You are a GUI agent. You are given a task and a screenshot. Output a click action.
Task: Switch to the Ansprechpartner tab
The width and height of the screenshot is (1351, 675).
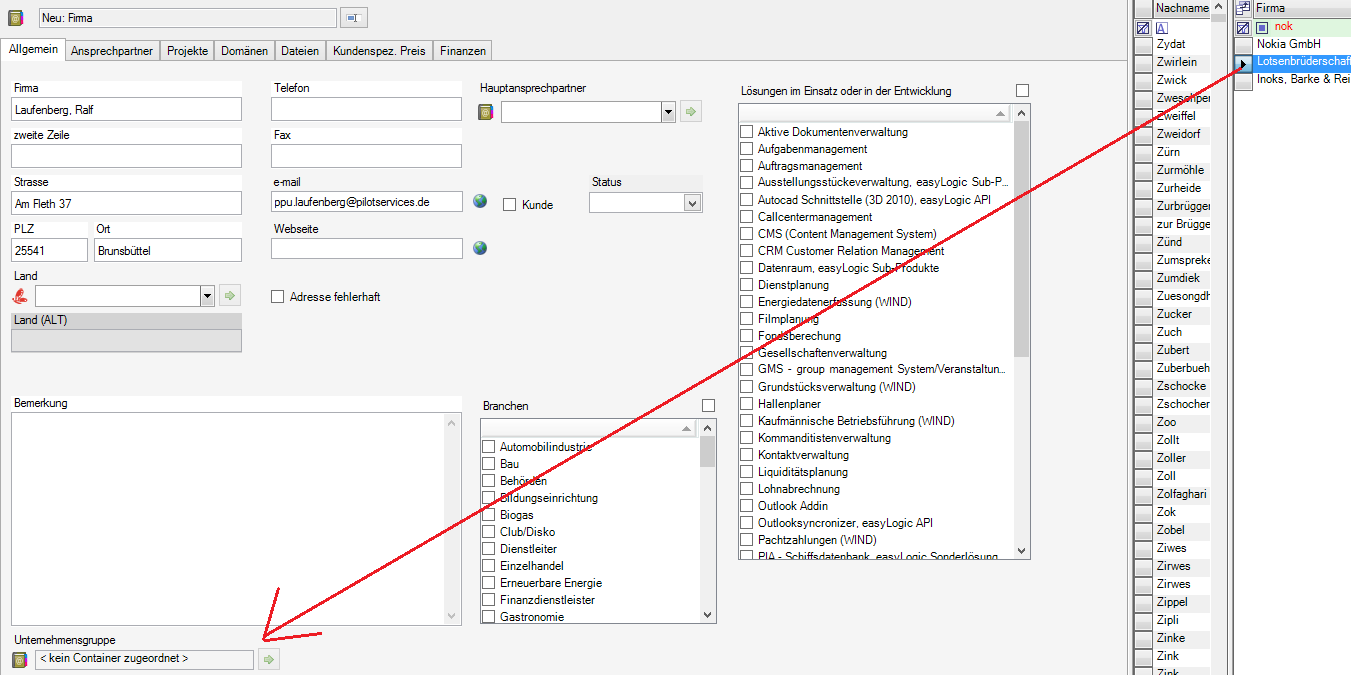pyautogui.click(x=112, y=51)
